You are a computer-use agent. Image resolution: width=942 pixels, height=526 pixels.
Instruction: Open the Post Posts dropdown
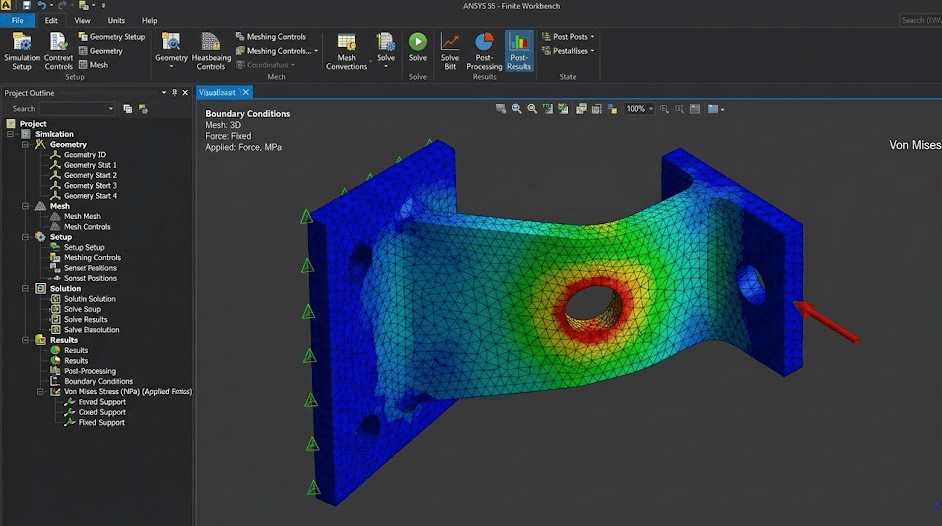click(x=568, y=37)
